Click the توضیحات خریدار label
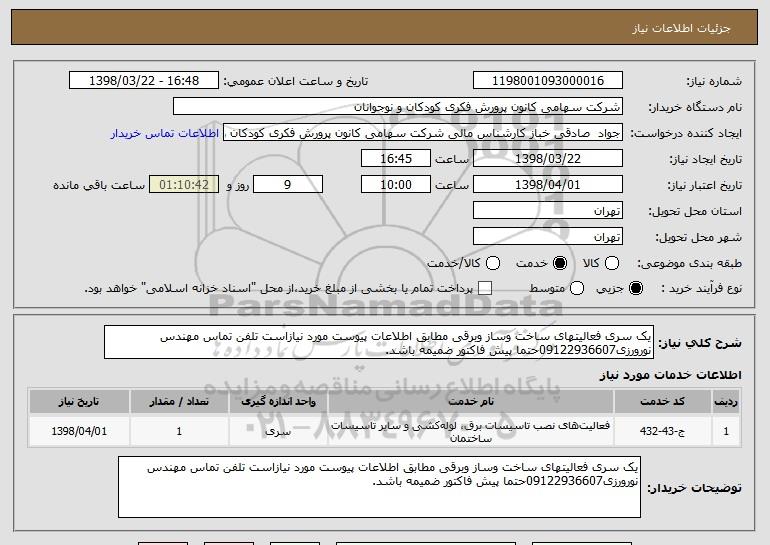This screenshot has height=545, width=770. point(694,488)
